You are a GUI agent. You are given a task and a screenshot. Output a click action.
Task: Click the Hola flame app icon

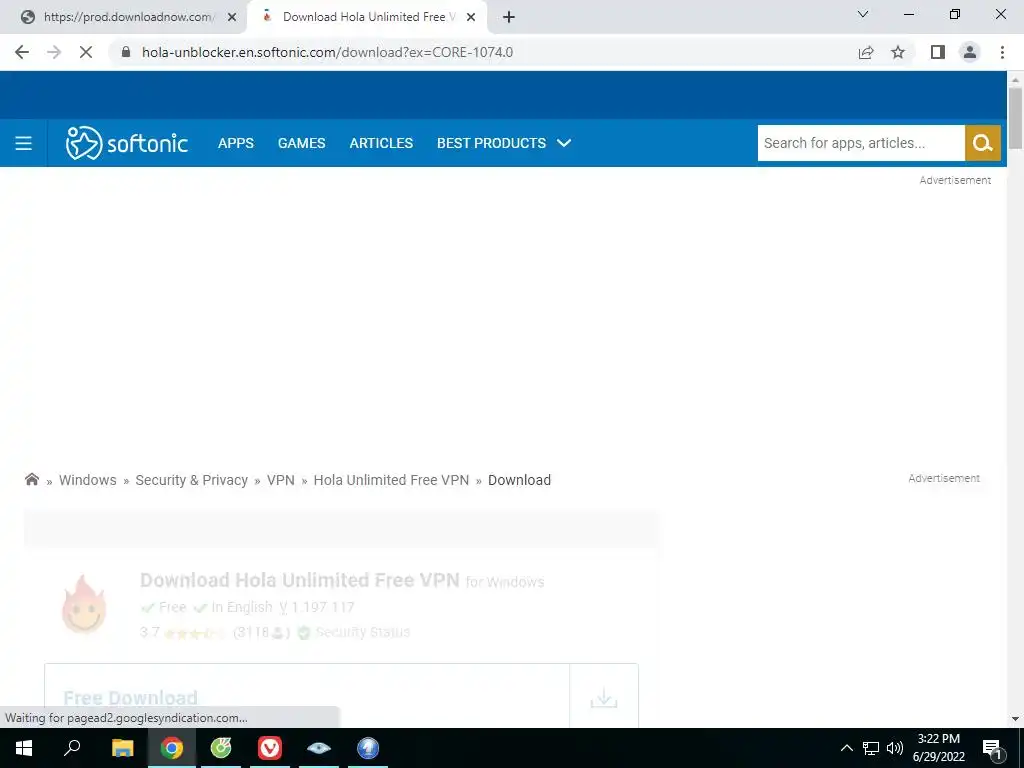click(84, 604)
